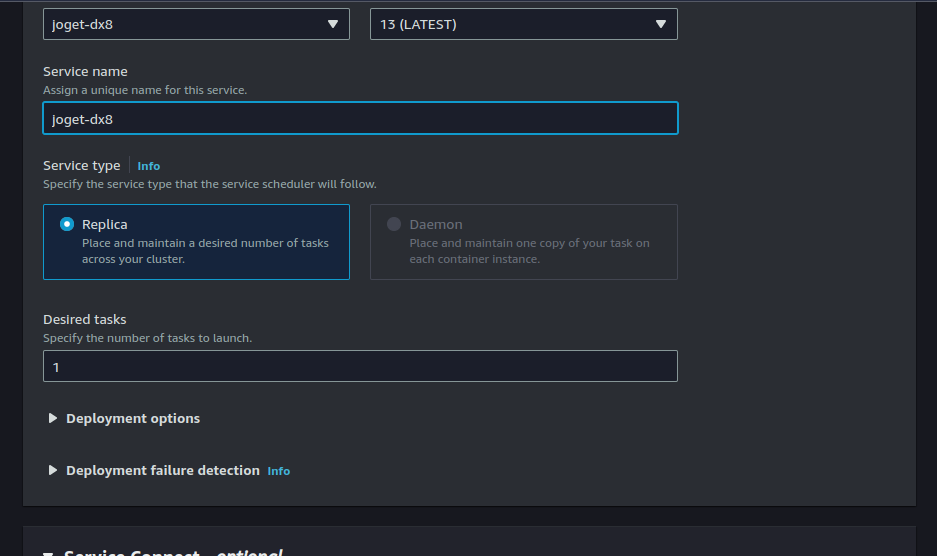Open Info link next to Service type
Image resolution: width=937 pixels, height=556 pixels.
(148, 166)
